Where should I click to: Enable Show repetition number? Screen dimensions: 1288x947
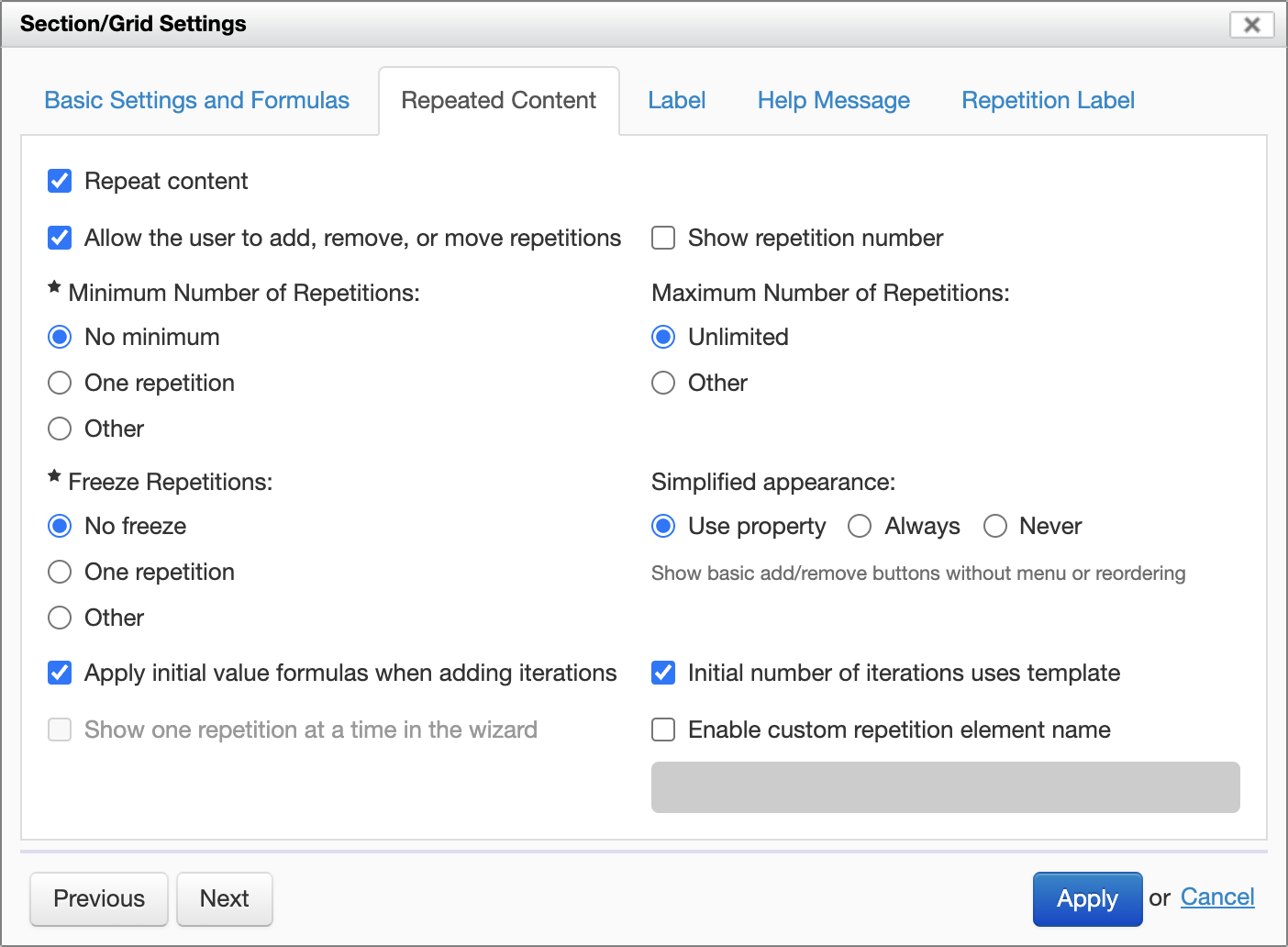[663, 238]
